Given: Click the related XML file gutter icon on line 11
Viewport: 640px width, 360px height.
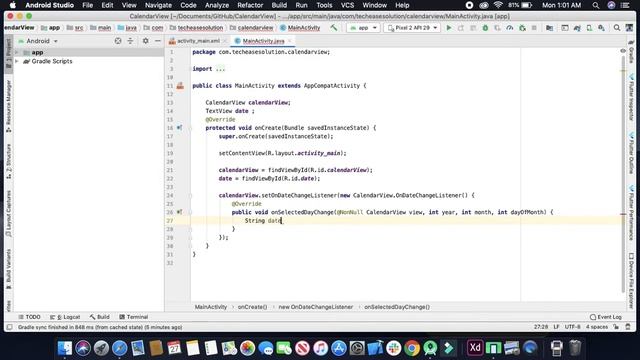Looking at the screenshot, I should [180, 86].
